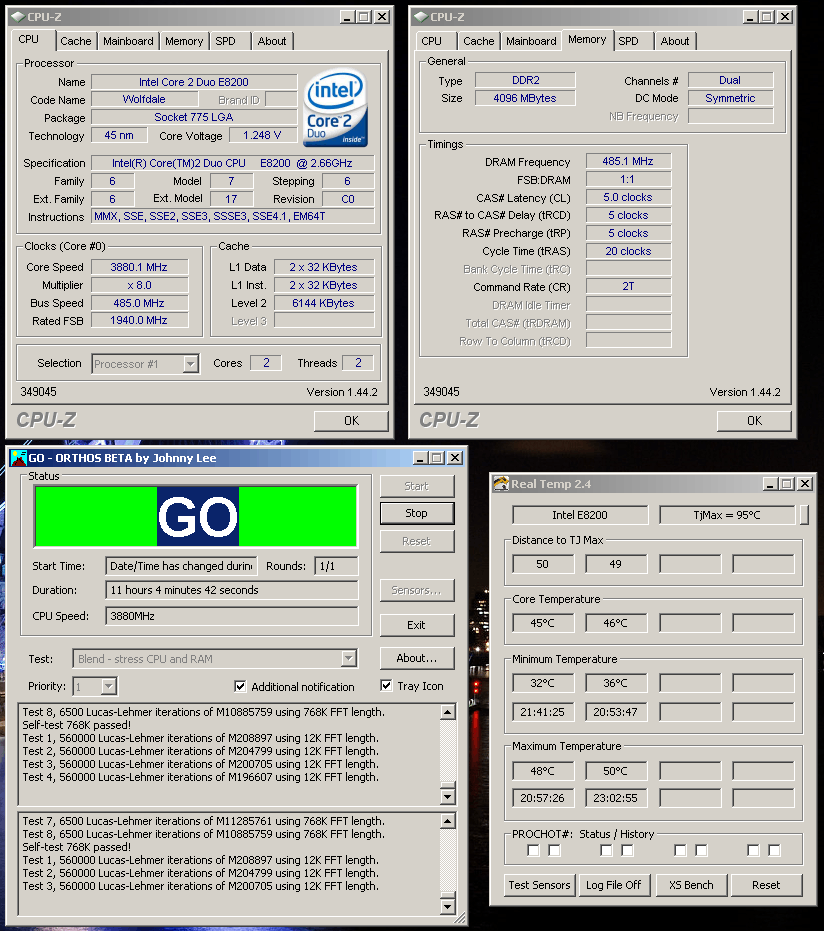Screen dimensions: 824x931
Task: Click the resize grip of ORTHOS window
Action: [x=460, y=919]
